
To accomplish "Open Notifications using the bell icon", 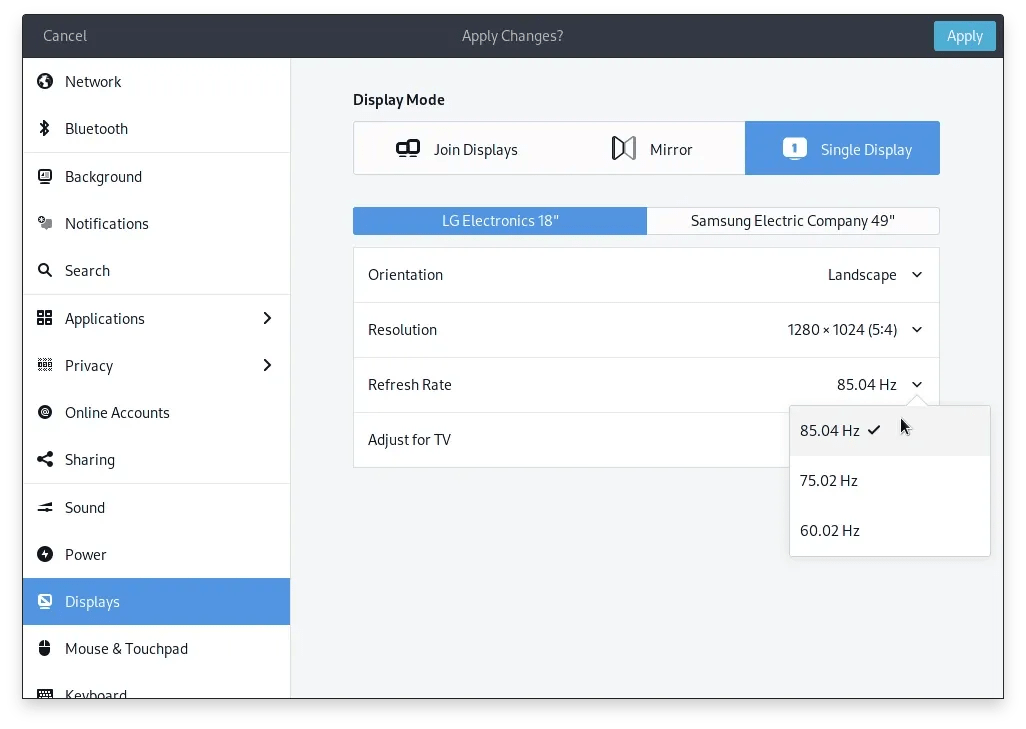I will (44, 223).
